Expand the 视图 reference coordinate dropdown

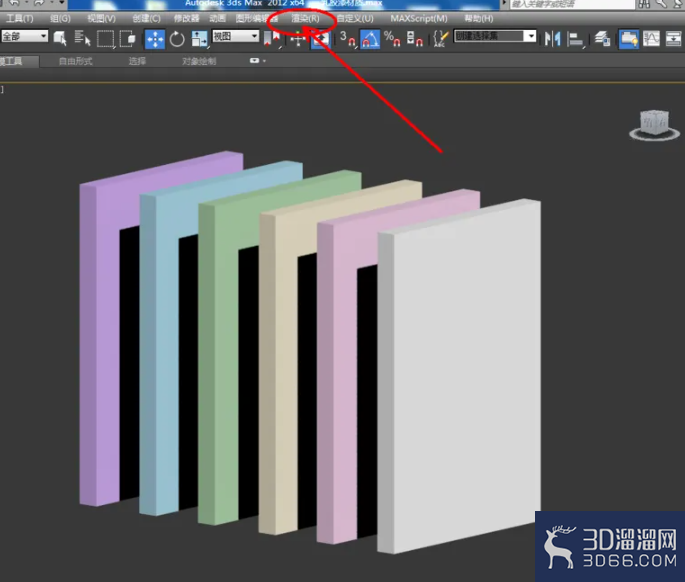pos(235,36)
